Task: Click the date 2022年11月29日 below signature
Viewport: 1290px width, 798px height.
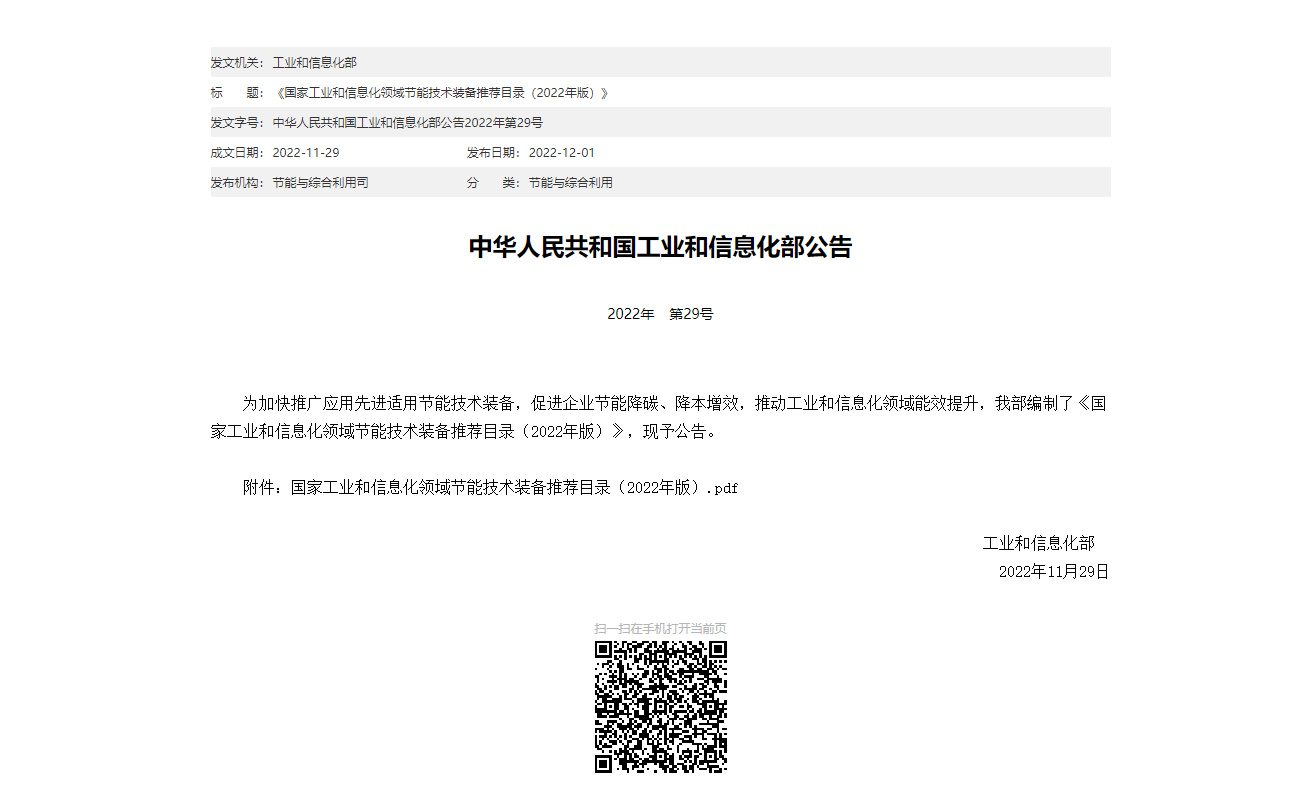Action: pyautogui.click(x=1054, y=572)
